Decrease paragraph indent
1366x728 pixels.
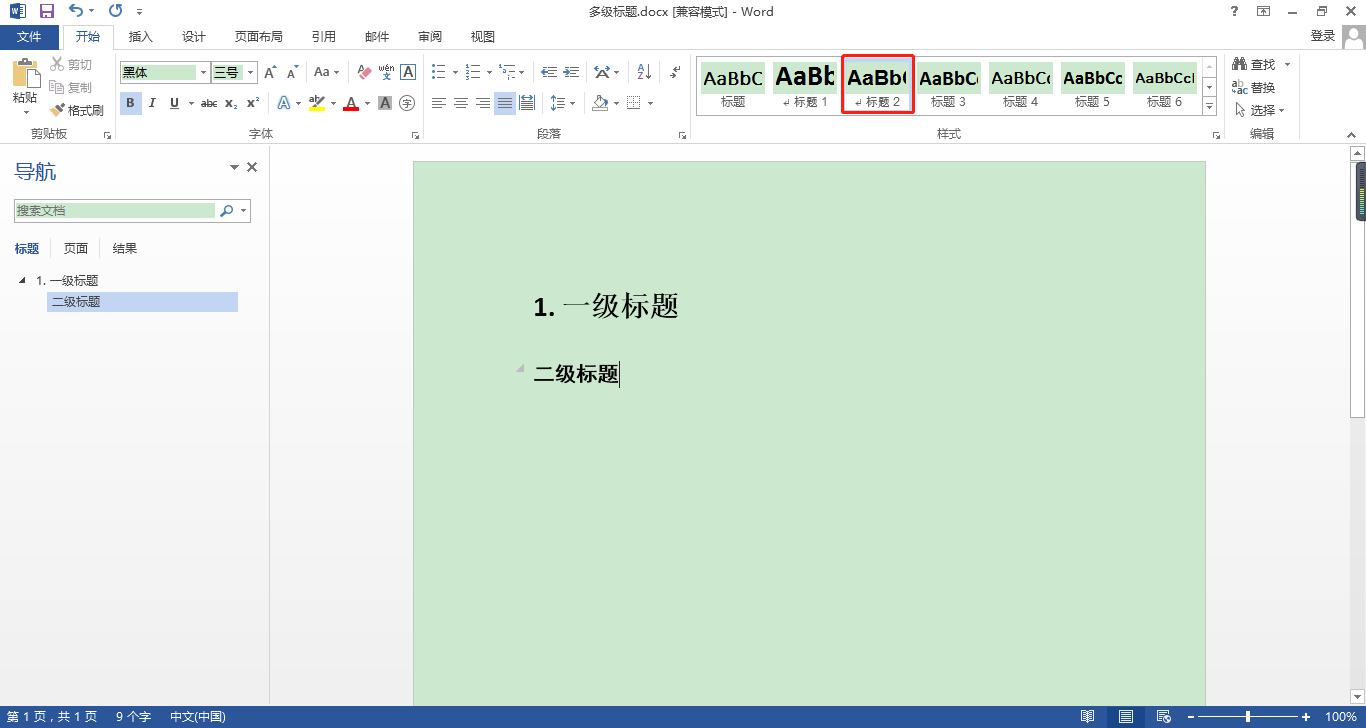549,72
